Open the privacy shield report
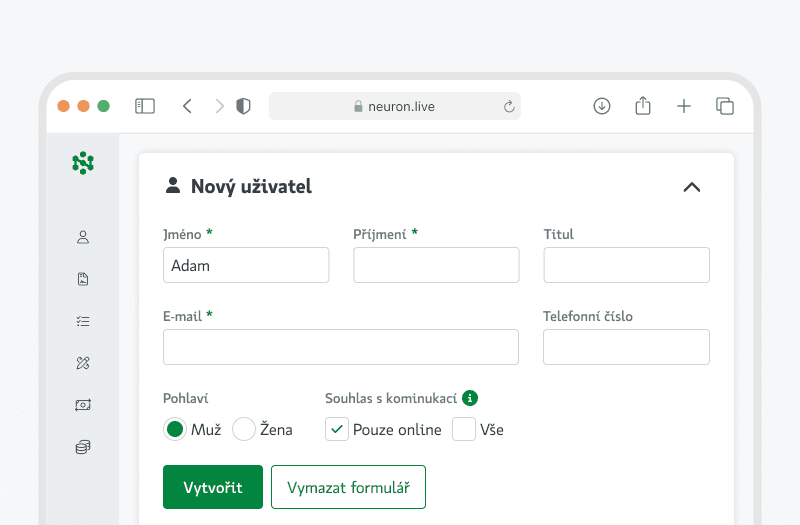Image resolution: width=800 pixels, height=525 pixels. (x=243, y=106)
